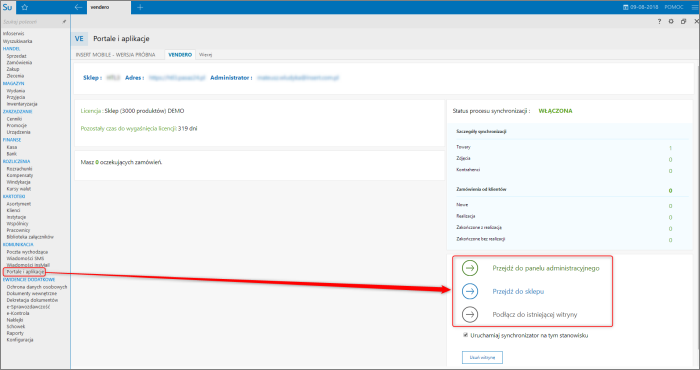Viewport: 700px width, 370px height.
Task: Open Wydania module
Action: 16,91
